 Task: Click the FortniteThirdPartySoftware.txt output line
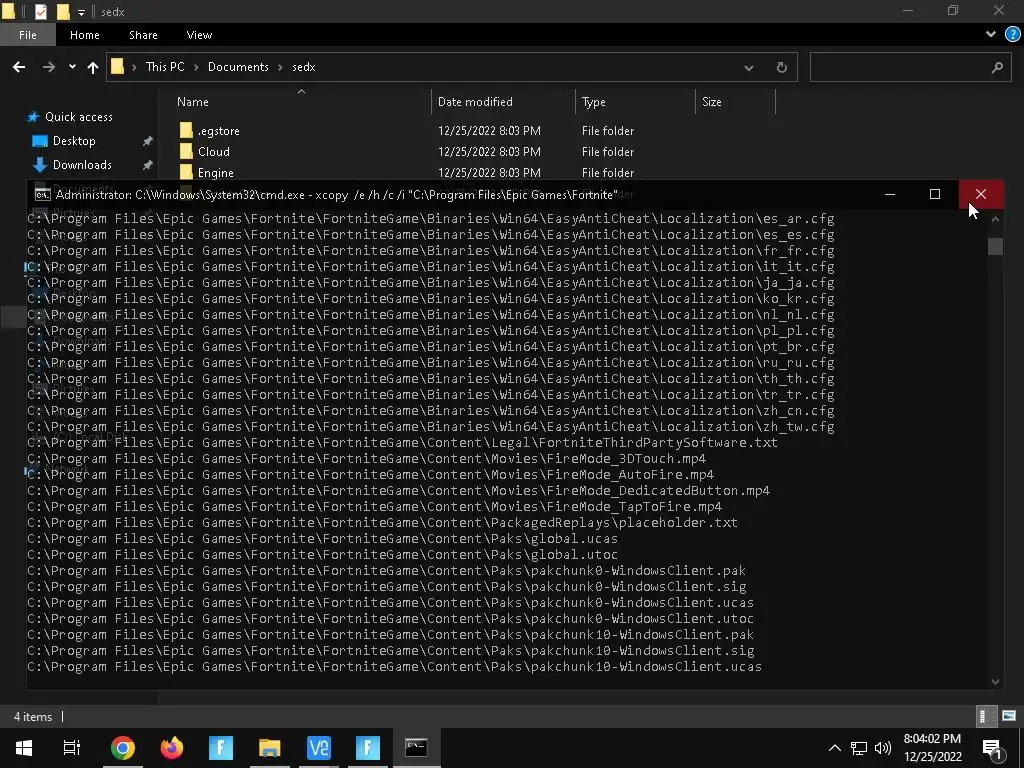tap(402, 443)
